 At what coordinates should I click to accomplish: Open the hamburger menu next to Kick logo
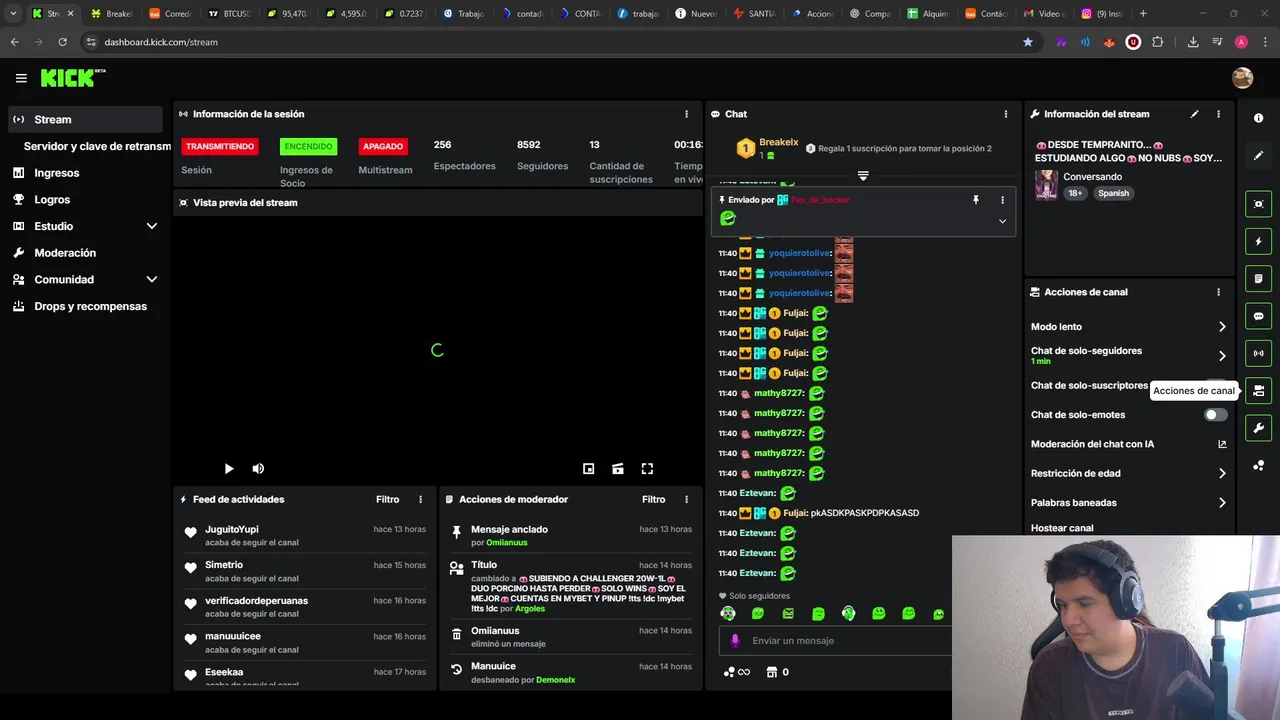pos(21,78)
